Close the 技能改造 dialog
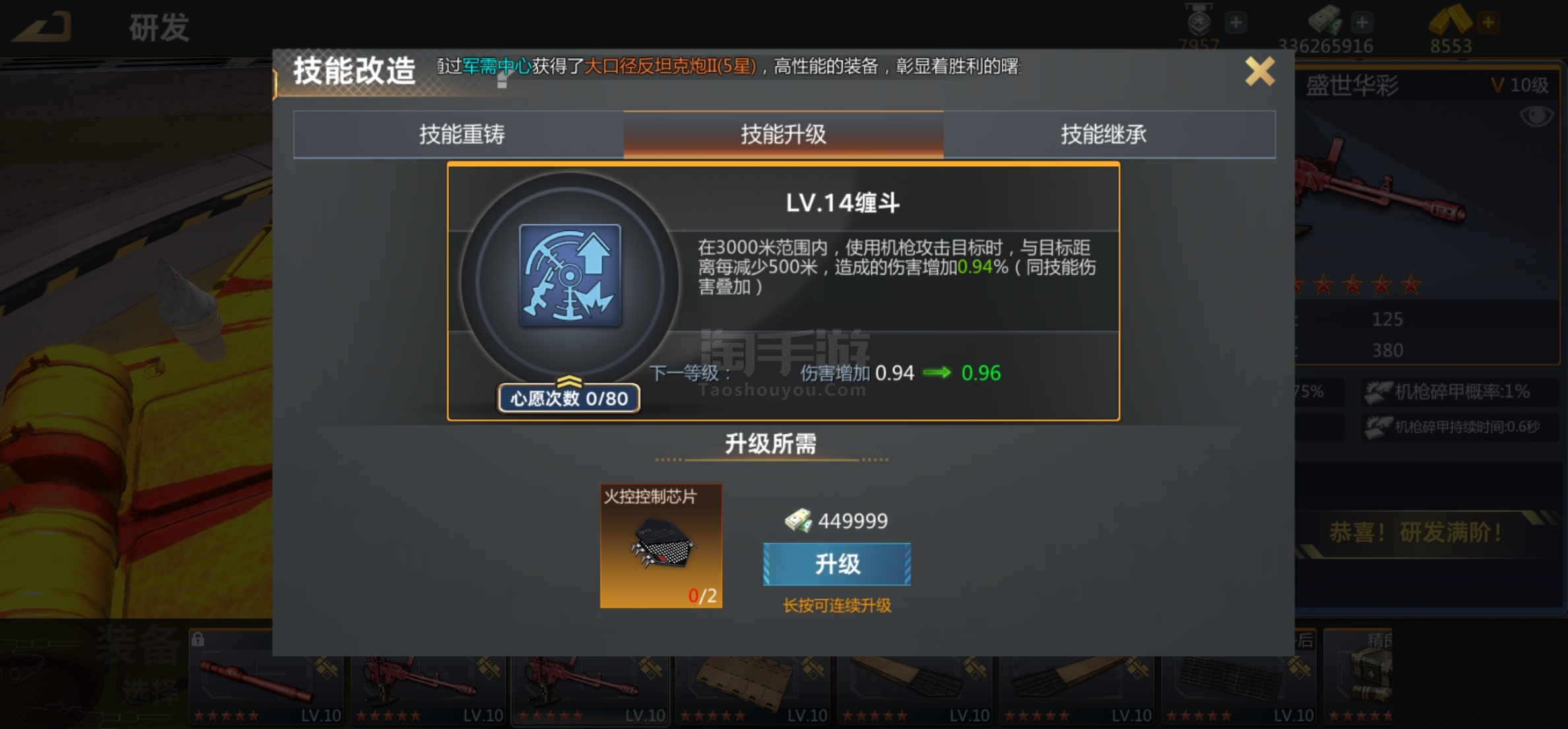1568x729 pixels. point(1260,71)
